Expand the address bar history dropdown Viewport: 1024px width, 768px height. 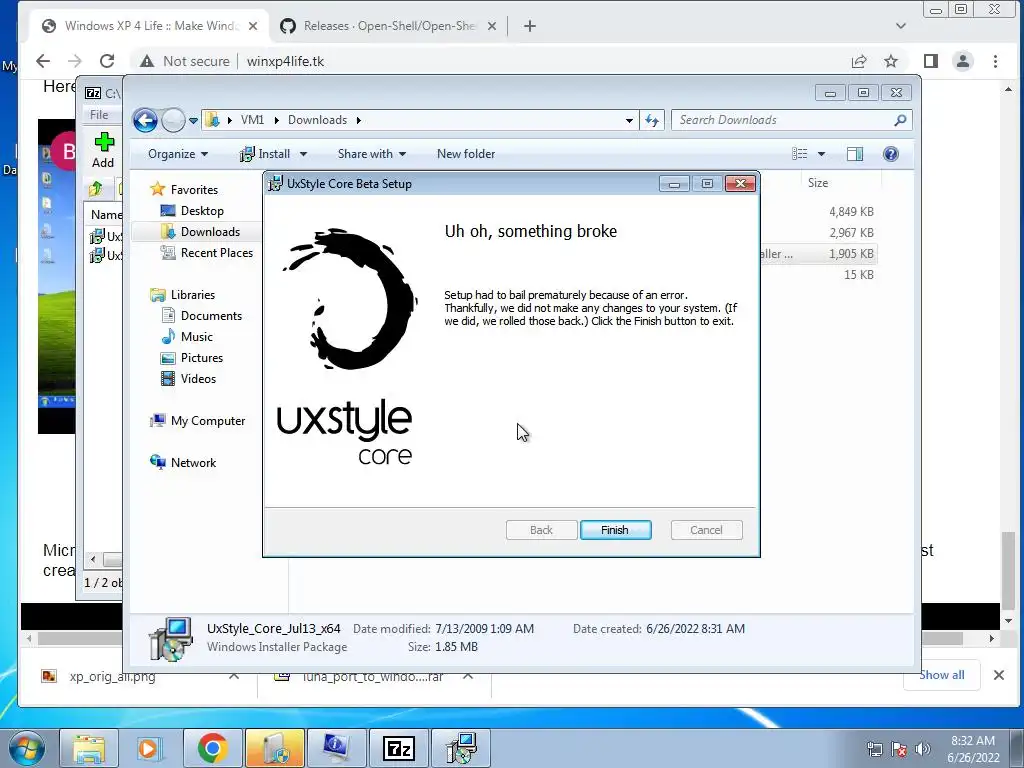(x=629, y=120)
